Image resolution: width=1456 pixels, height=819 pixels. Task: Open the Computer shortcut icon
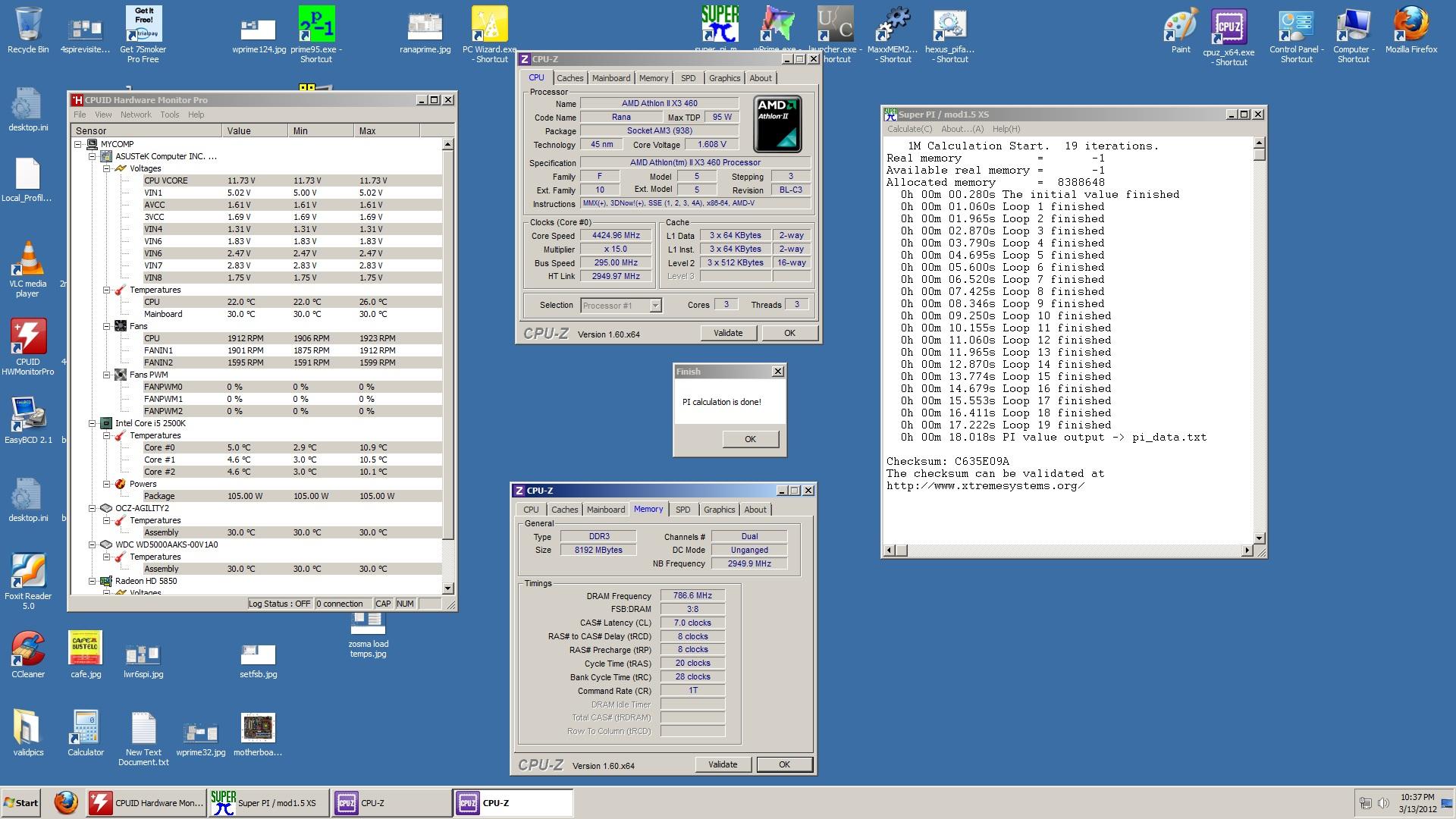tap(1354, 34)
